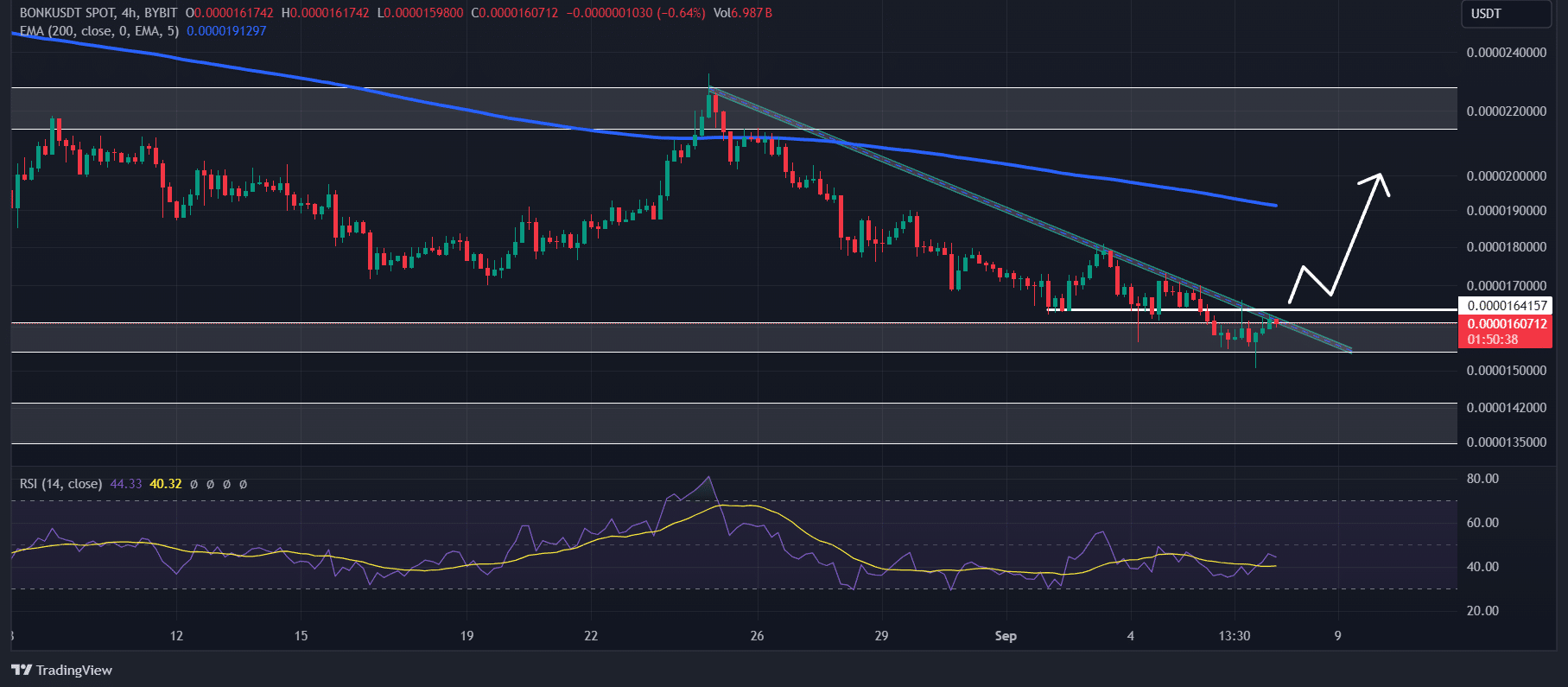1568x687 pixels.
Task: Open the USDT currency selector
Action: (1506, 14)
